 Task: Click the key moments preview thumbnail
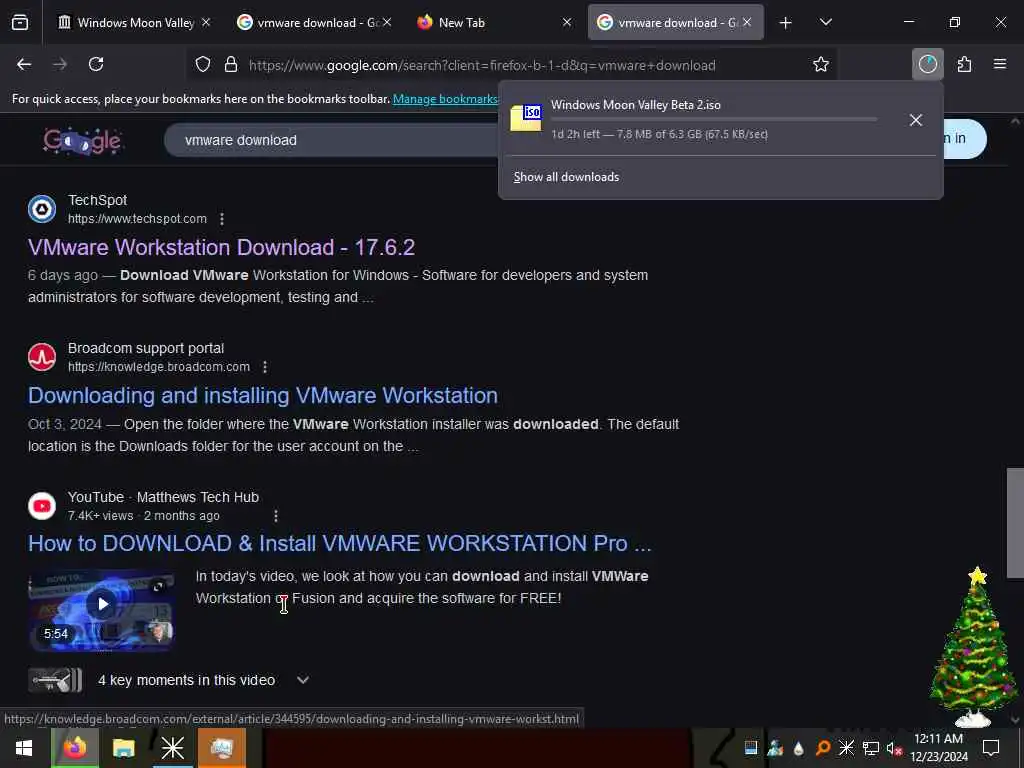[56, 680]
